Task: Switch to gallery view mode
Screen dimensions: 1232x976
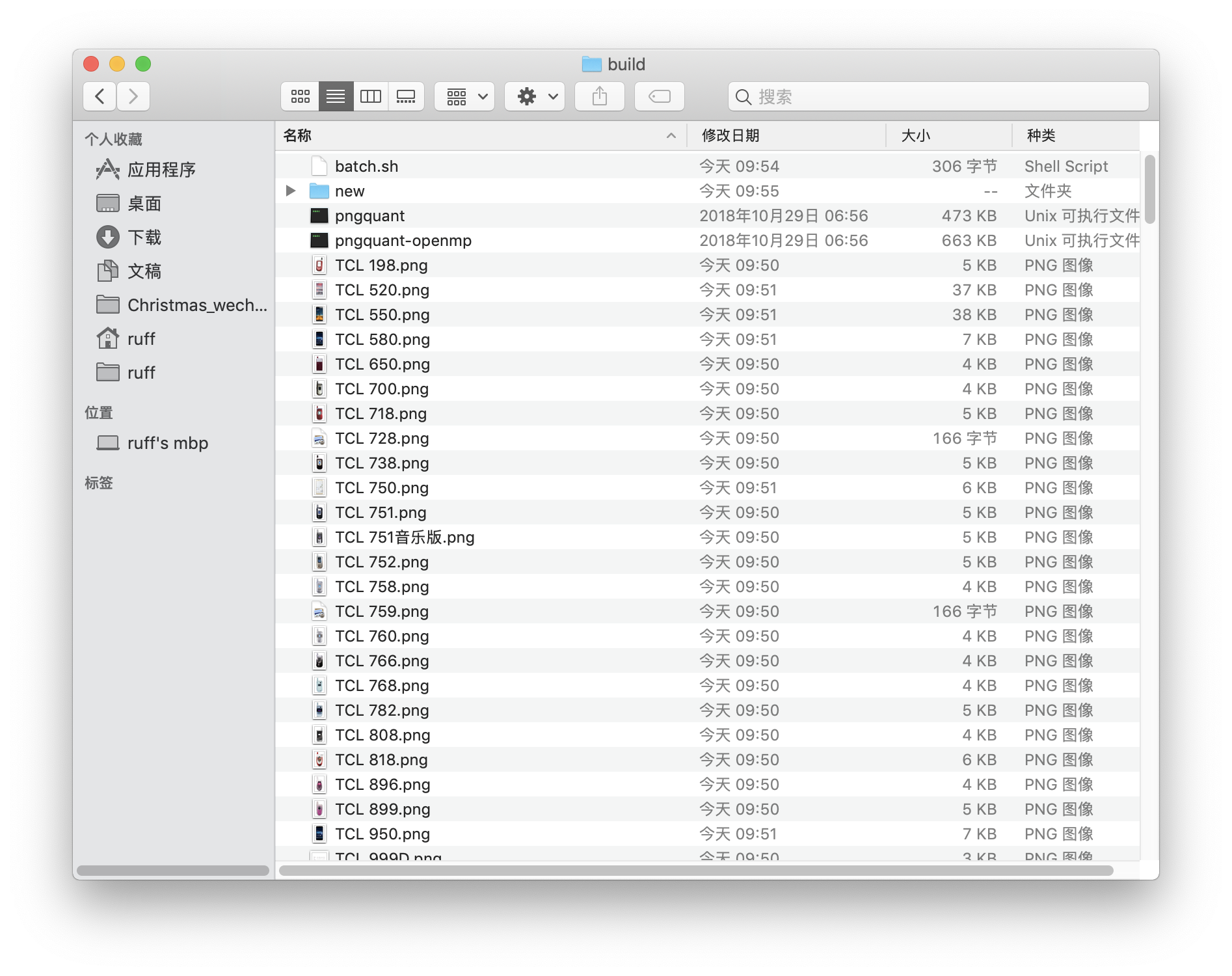Action: pos(407,96)
